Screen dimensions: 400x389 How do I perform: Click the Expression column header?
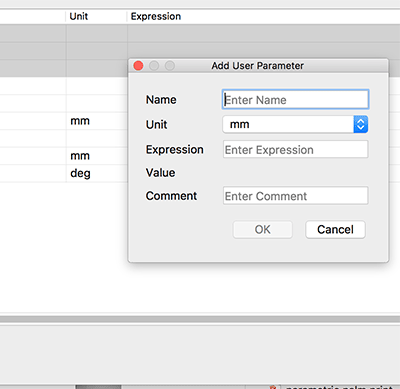tap(156, 16)
